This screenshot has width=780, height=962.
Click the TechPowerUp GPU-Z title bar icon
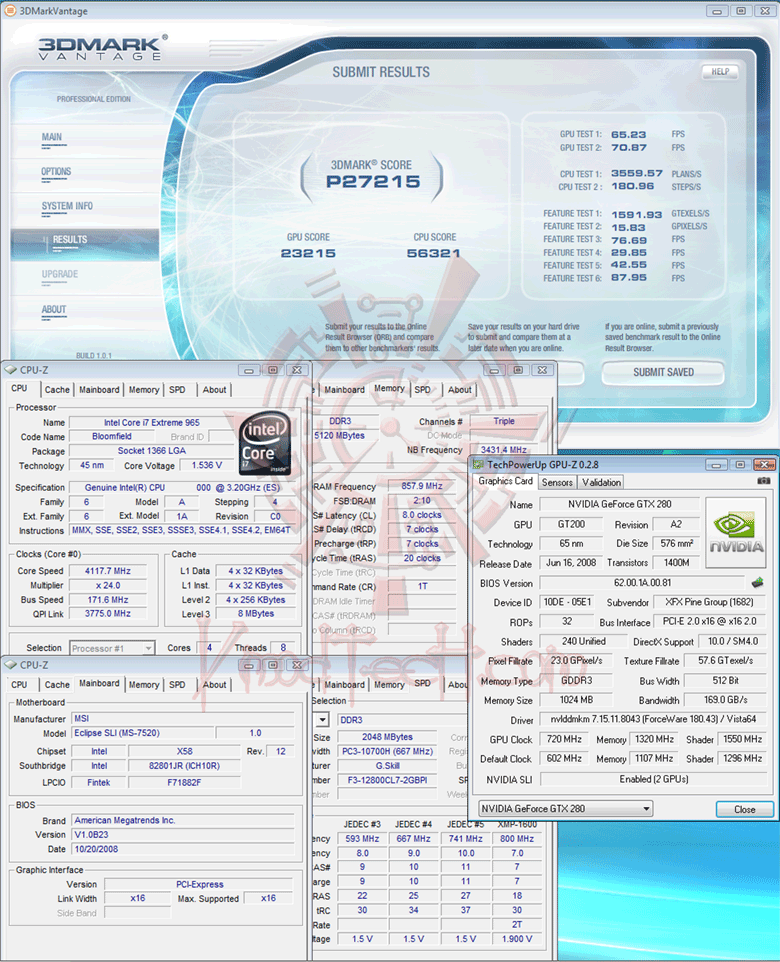click(478, 464)
